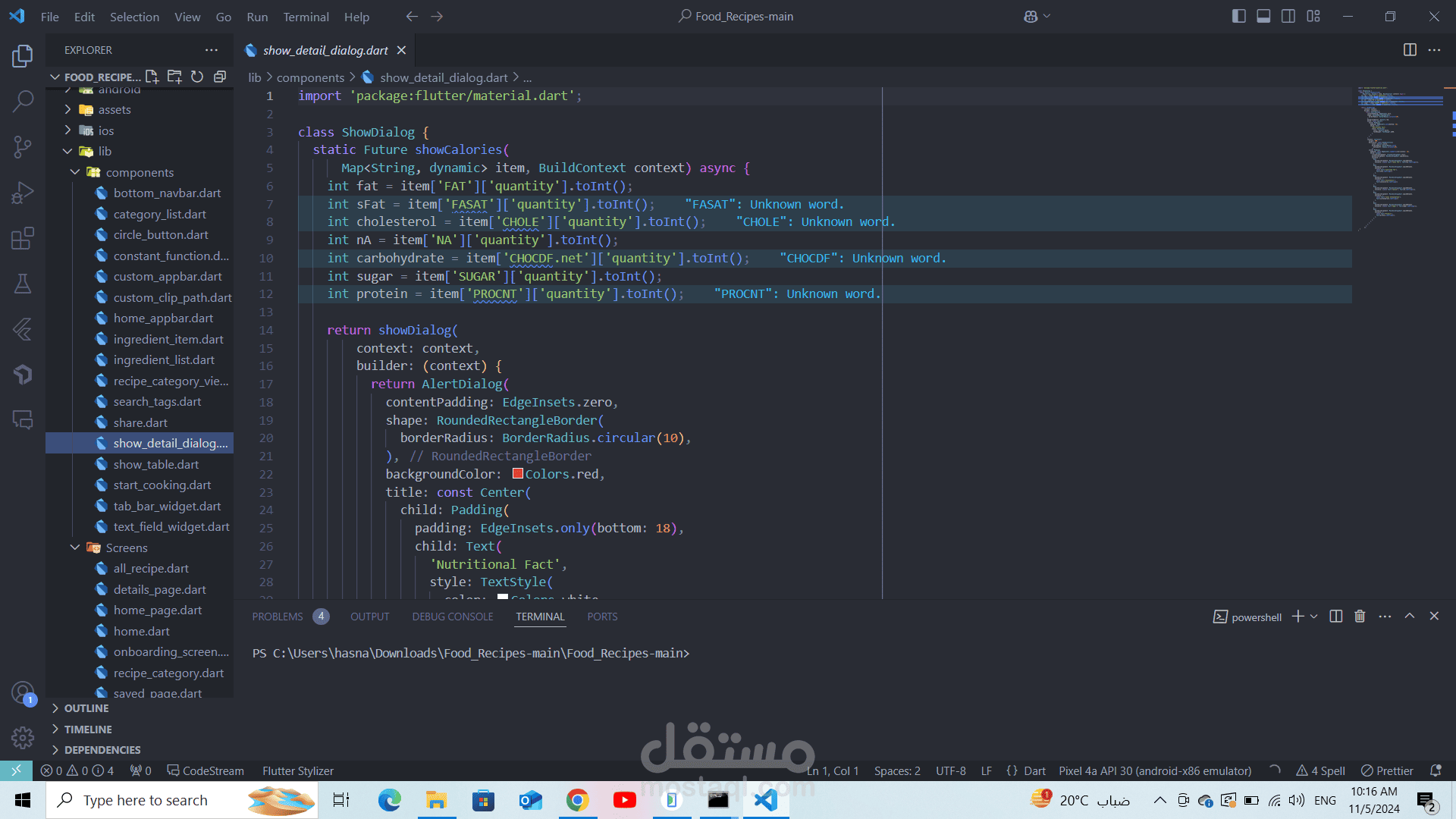Refresh the Explorer file tree
Viewport: 1456px width, 819px height.
[197, 77]
